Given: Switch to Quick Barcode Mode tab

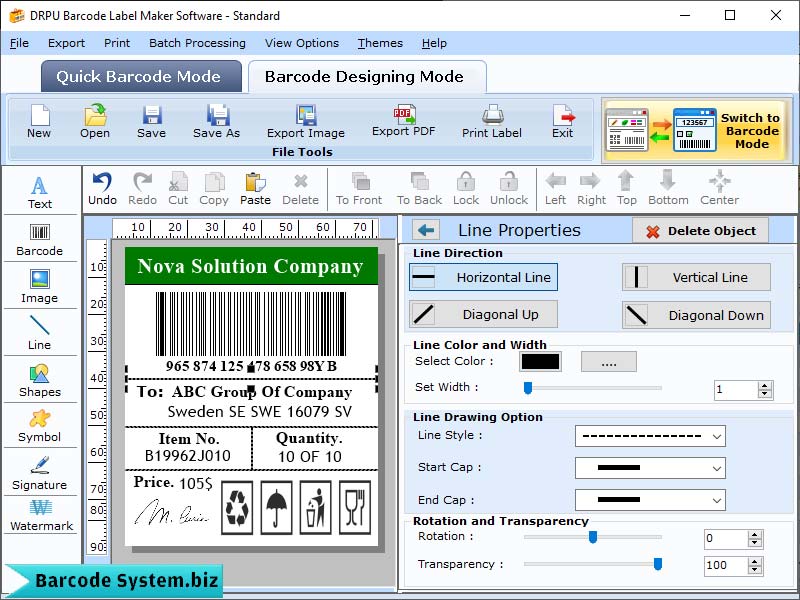Looking at the screenshot, I should 141,77.
